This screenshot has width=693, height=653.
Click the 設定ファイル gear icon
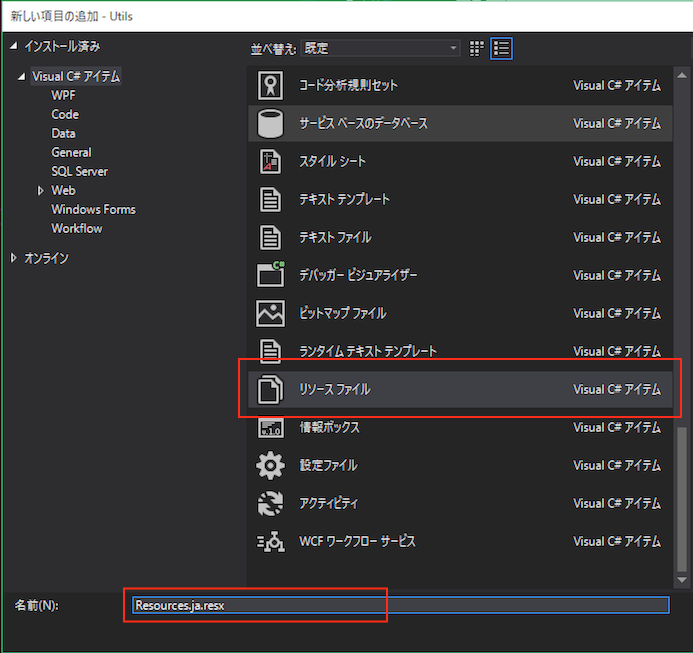270,466
